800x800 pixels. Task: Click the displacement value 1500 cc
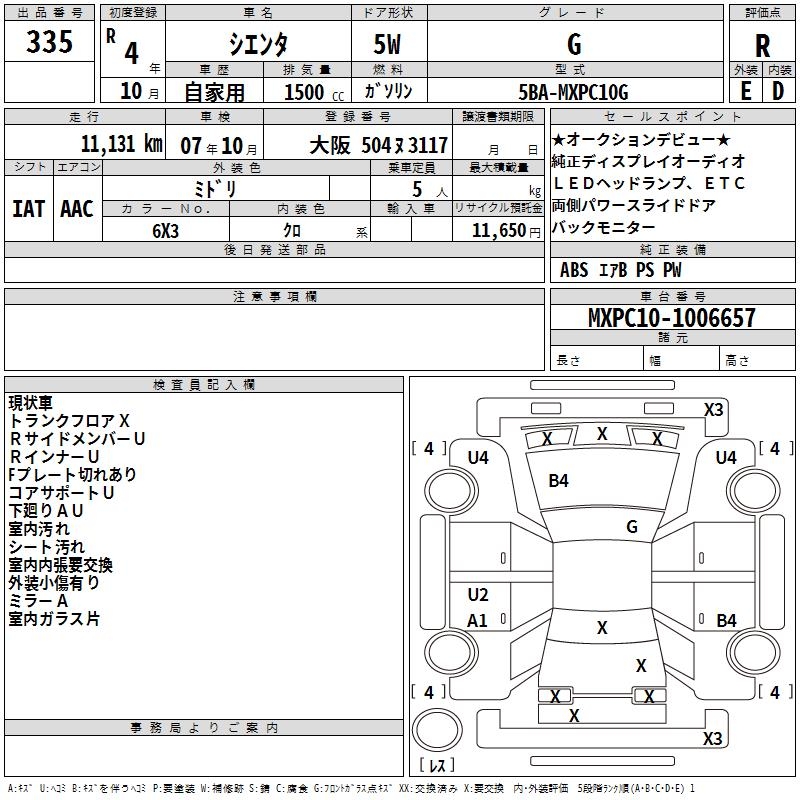[314, 92]
